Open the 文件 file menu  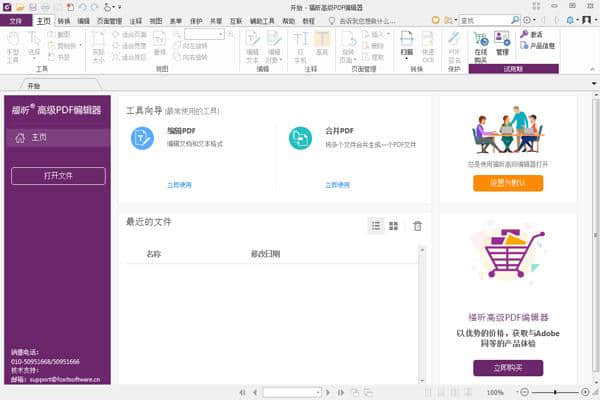coord(15,19)
